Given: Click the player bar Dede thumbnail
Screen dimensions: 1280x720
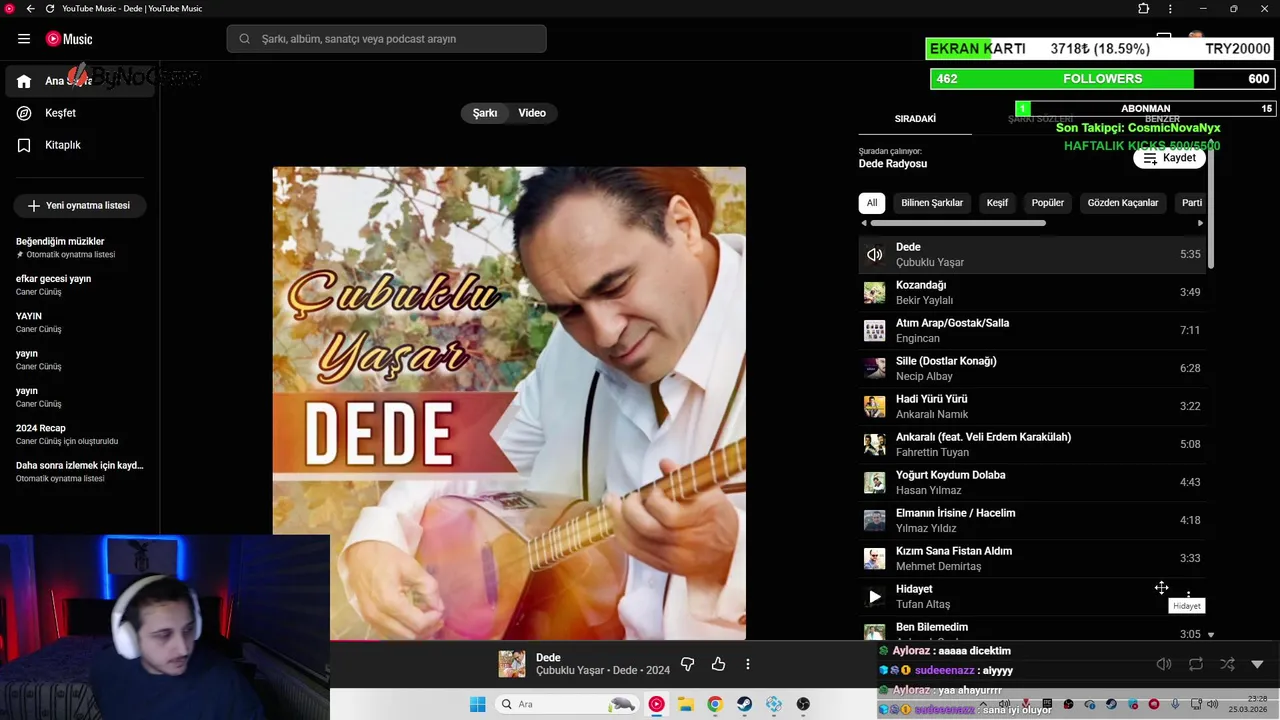Looking at the screenshot, I should (x=512, y=664).
